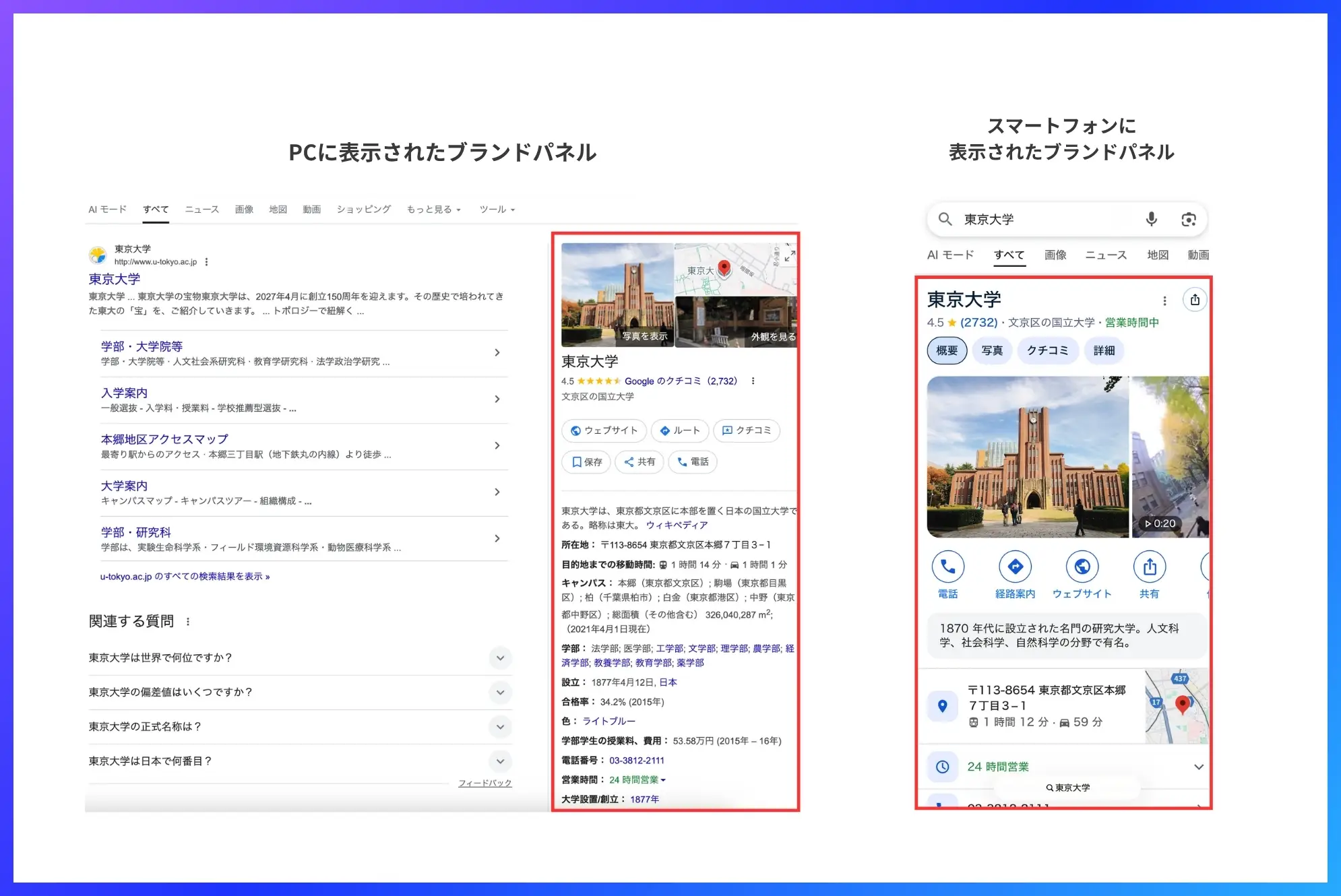Open Google Lens via the camera icon
The height and width of the screenshot is (896, 1341).
click(1189, 219)
